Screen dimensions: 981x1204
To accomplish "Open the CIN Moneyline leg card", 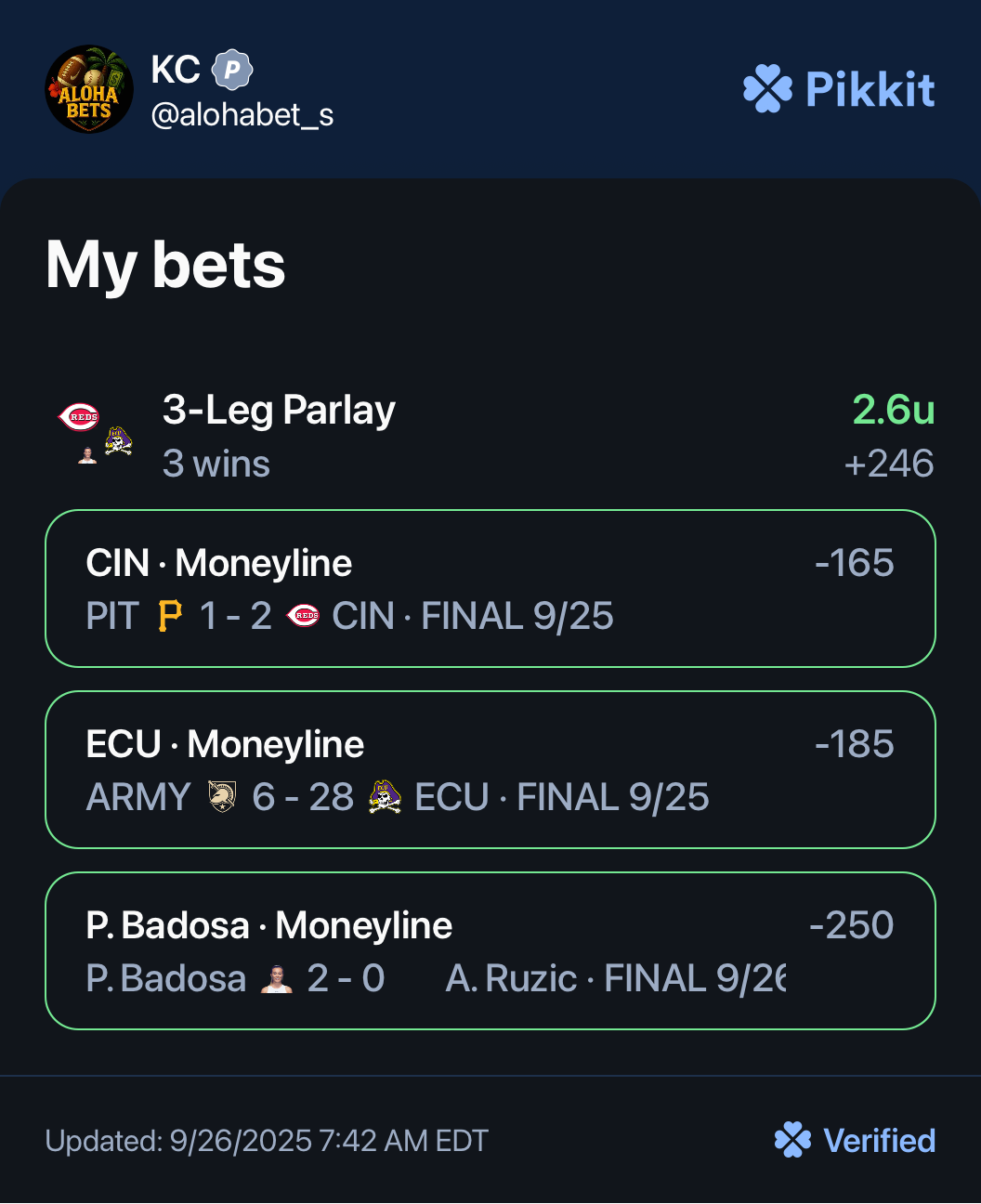I will 490,588.
